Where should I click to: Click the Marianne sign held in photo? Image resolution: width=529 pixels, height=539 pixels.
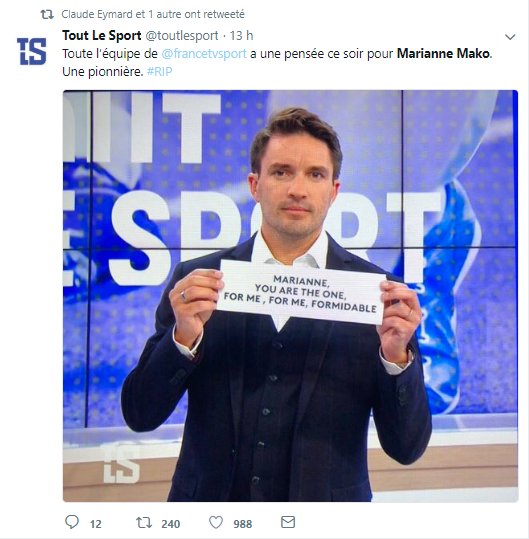pyautogui.click(x=301, y=292)
